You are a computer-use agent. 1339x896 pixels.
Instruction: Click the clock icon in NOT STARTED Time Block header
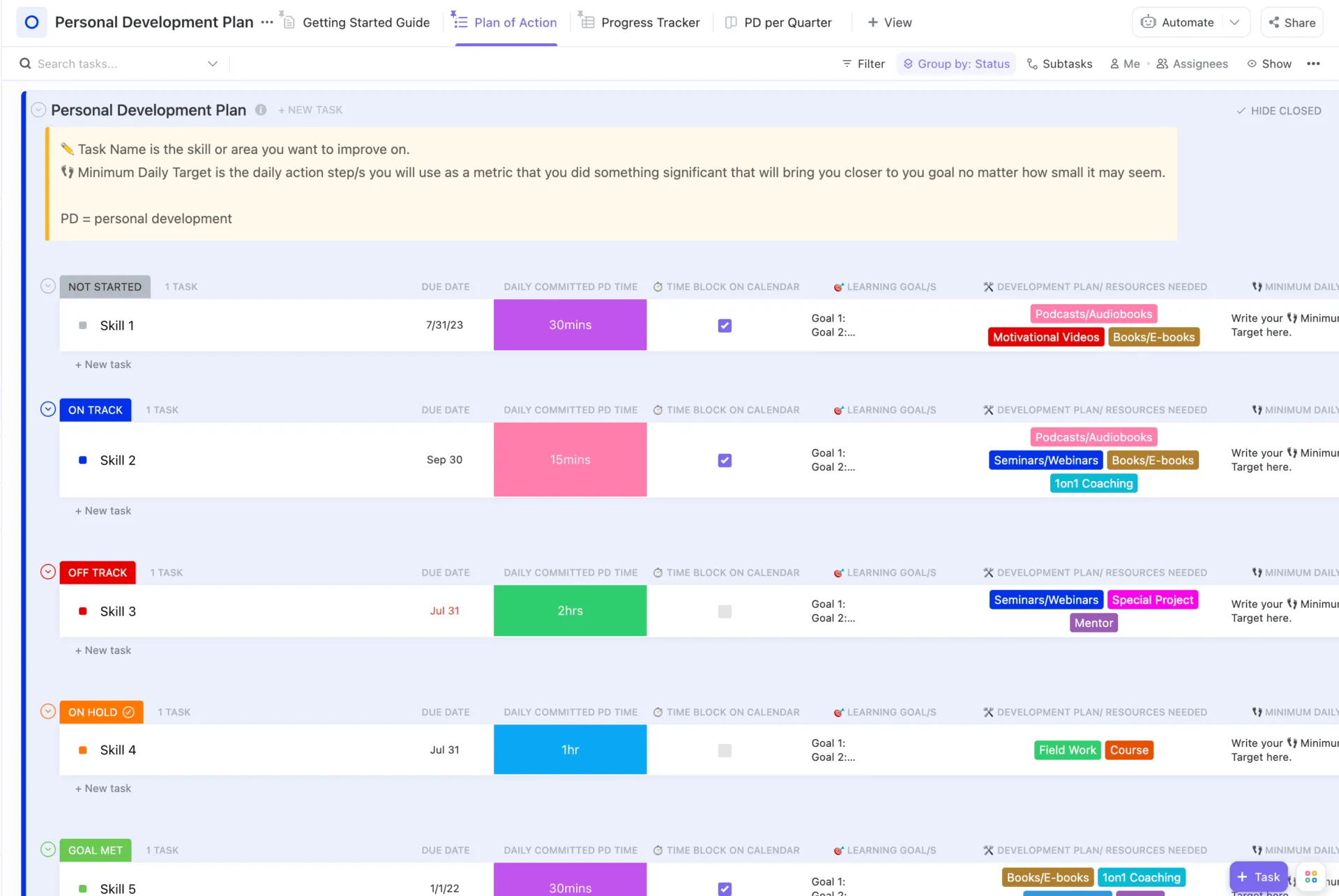658,287
